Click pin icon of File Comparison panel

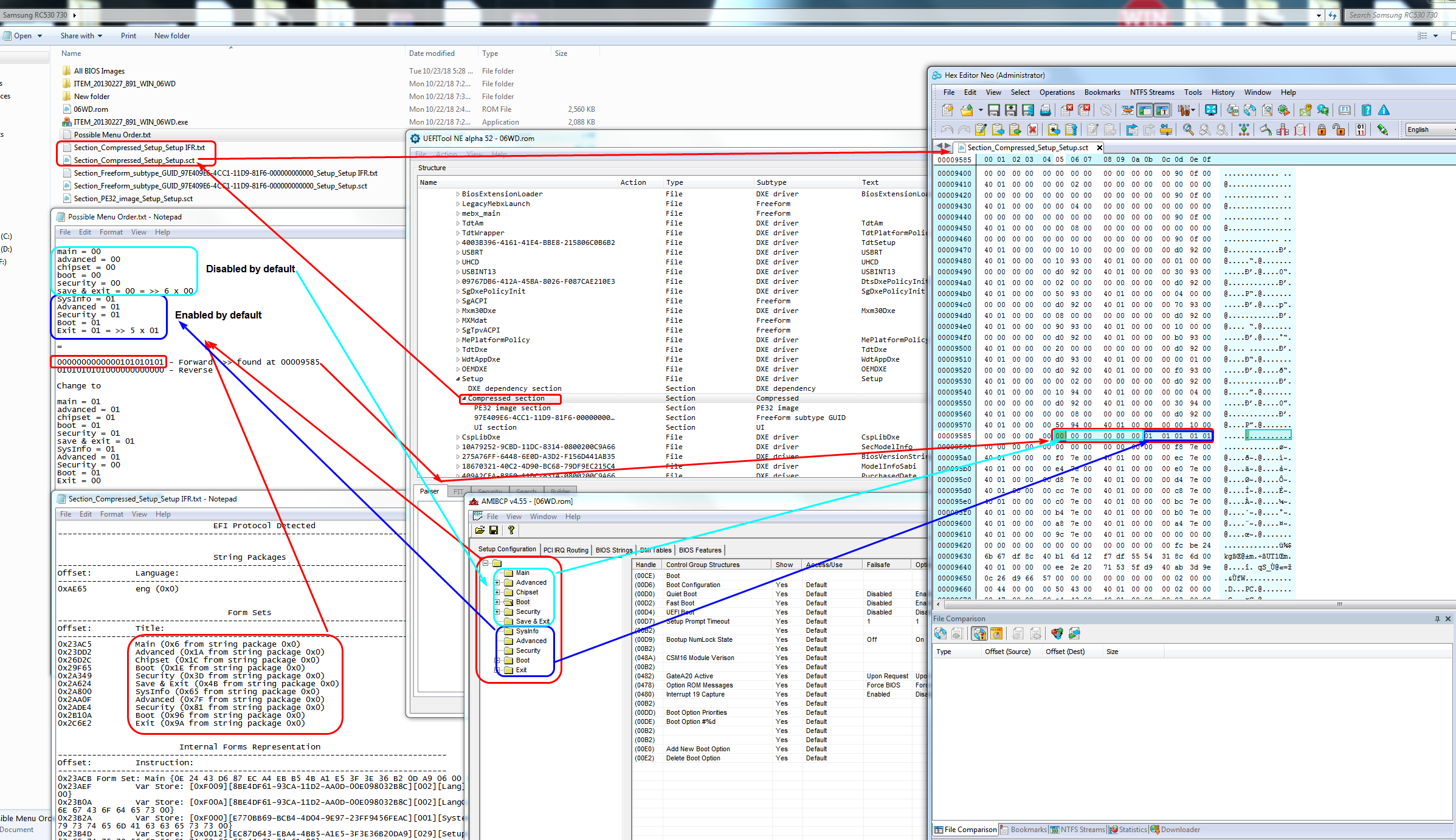(1437, 619)
